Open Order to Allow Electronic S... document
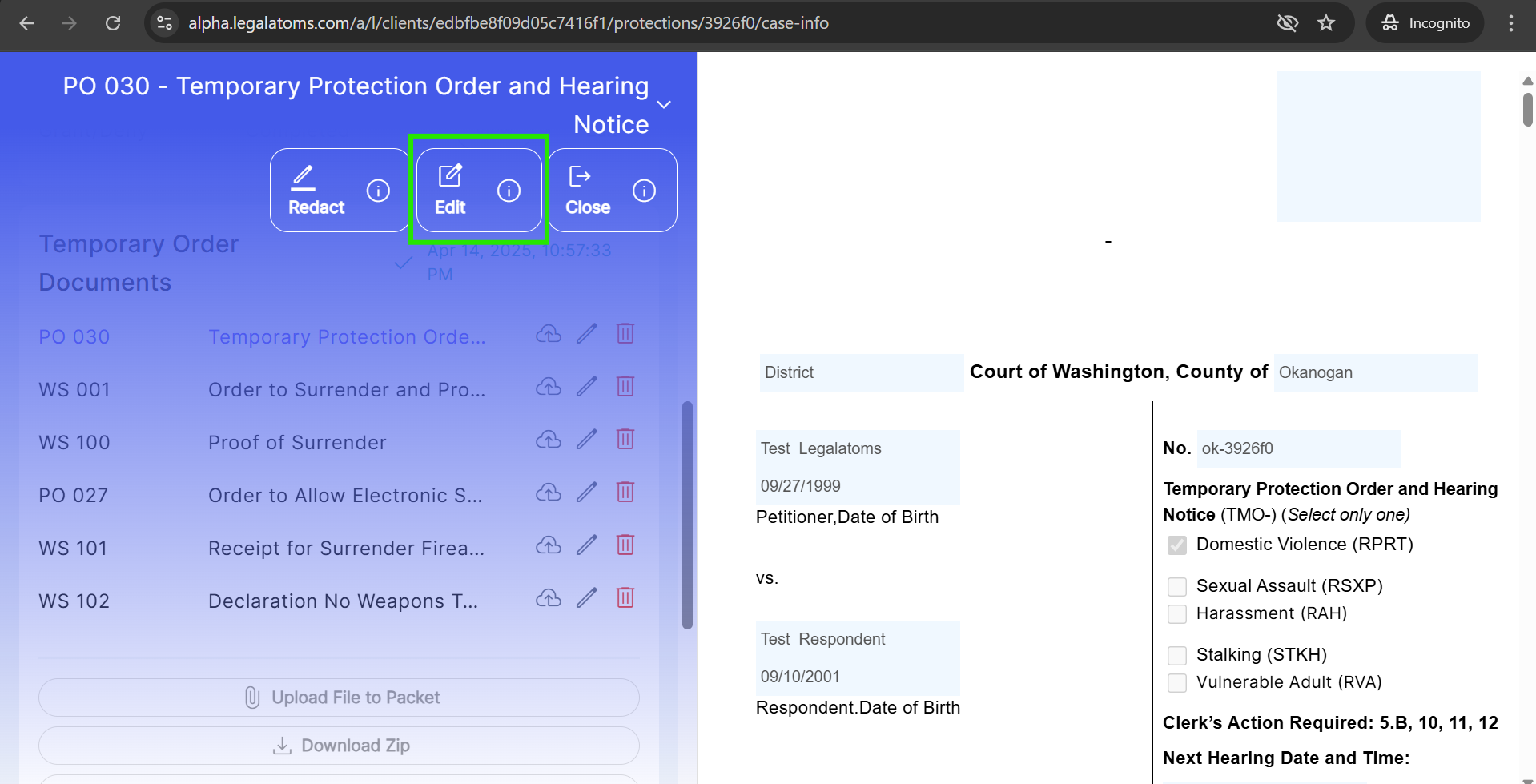1536x784 pixels. 345,496
